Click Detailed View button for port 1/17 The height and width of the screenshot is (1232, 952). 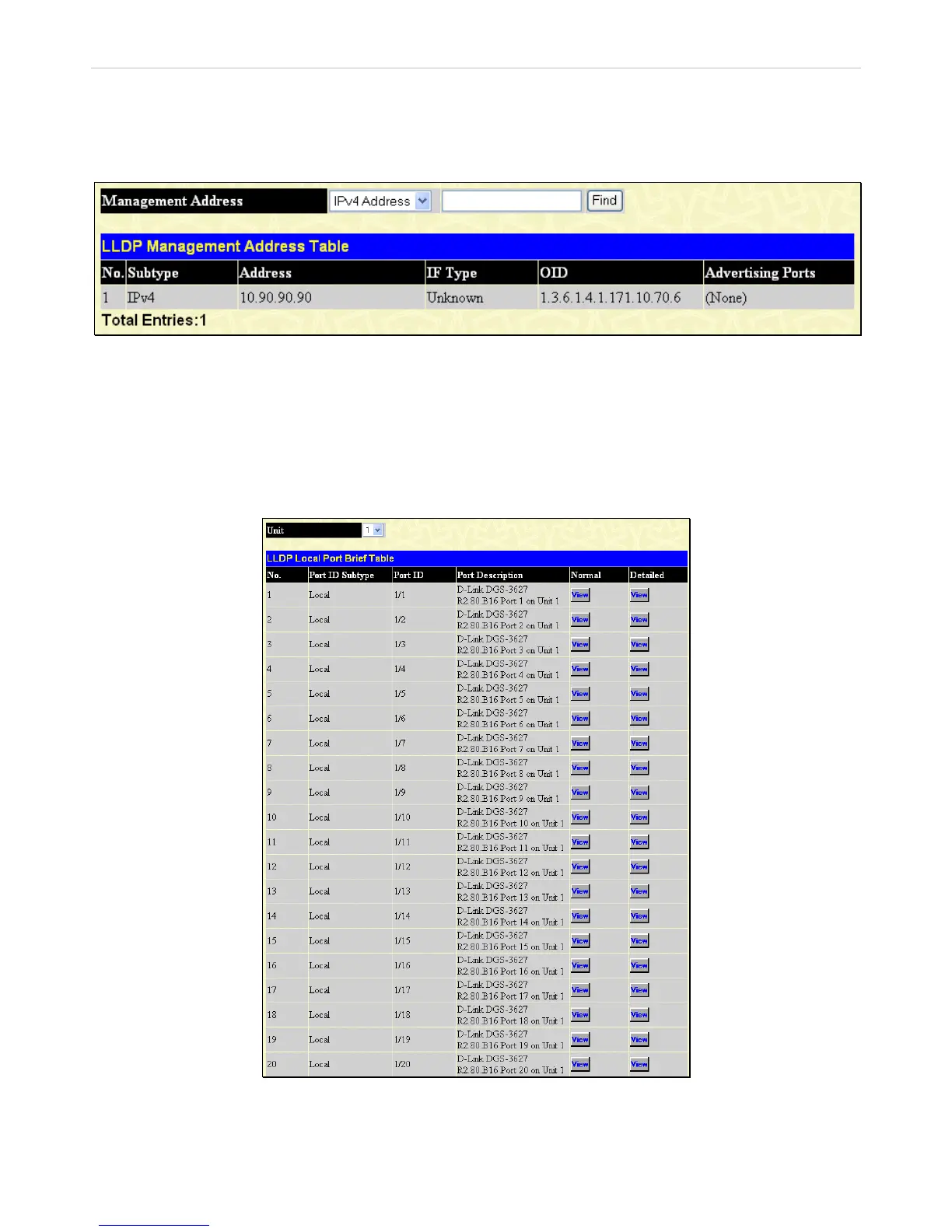coord(639,990)
